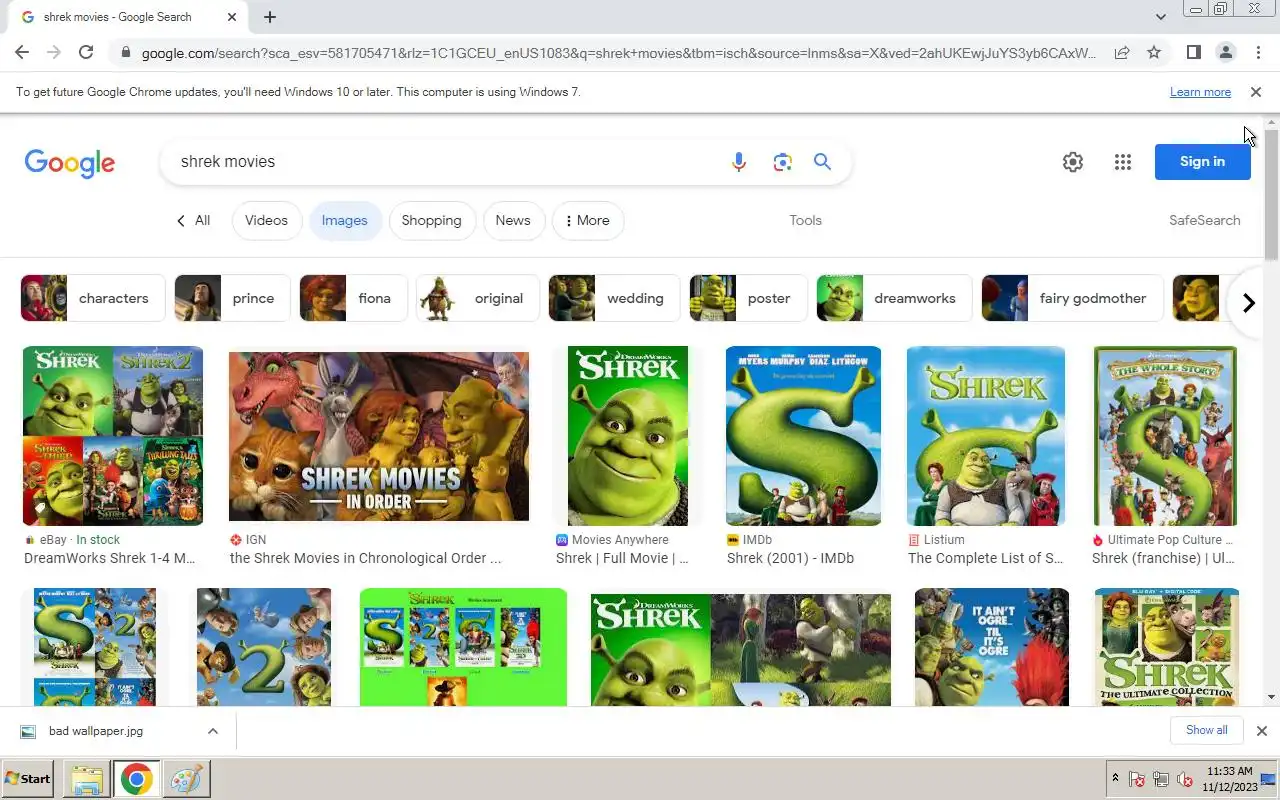Viewport: 1280px width, 800px height.
Task: Open the taskbar clock and date
Action: click(x=1230, y=779)
